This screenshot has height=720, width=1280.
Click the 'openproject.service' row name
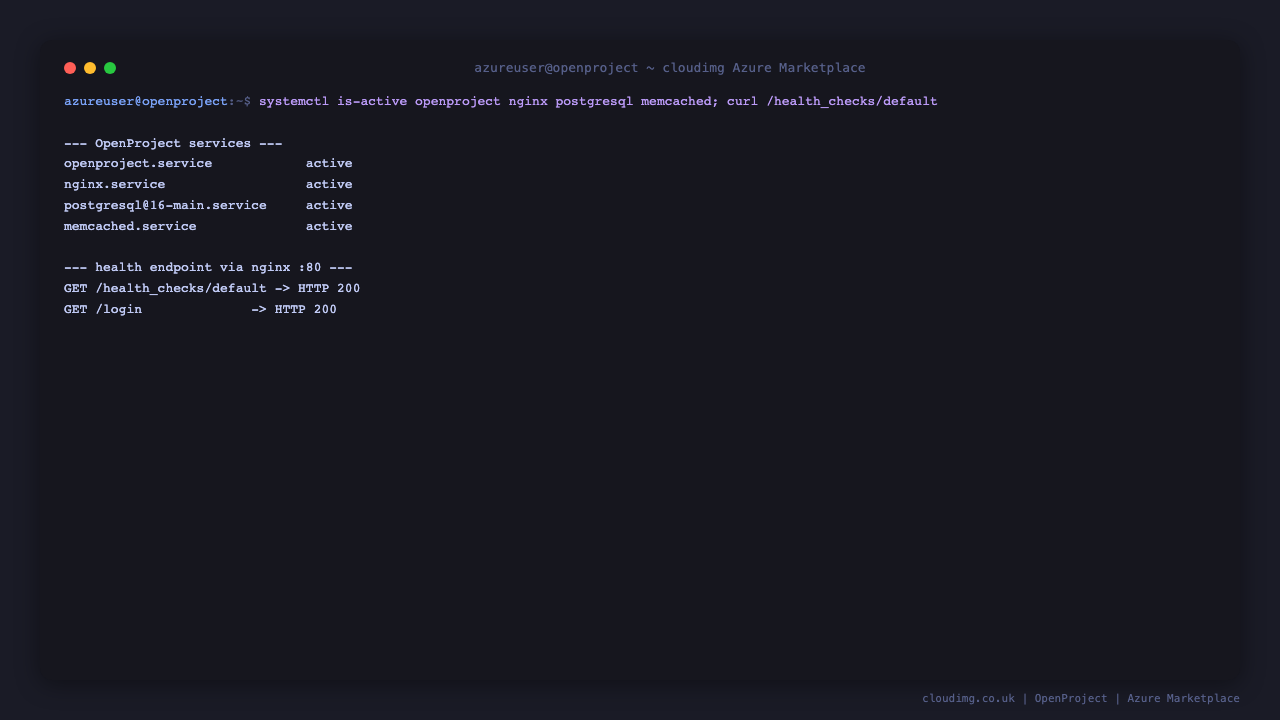tap(138, 163)
